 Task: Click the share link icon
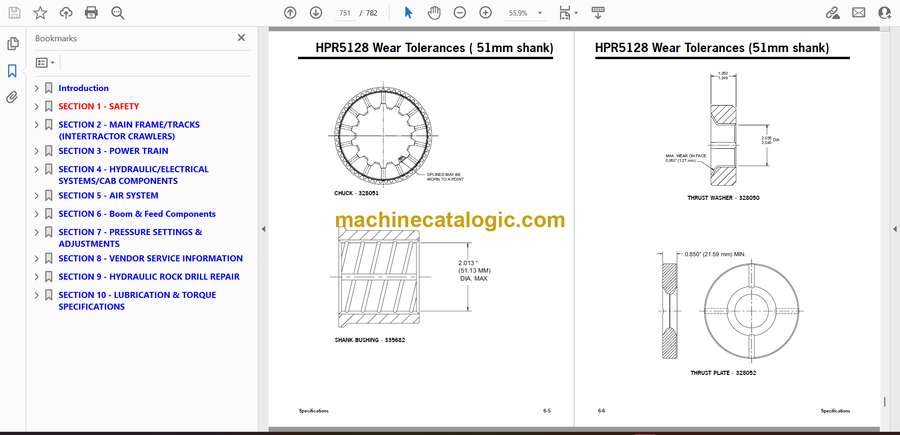click(833, 13)
